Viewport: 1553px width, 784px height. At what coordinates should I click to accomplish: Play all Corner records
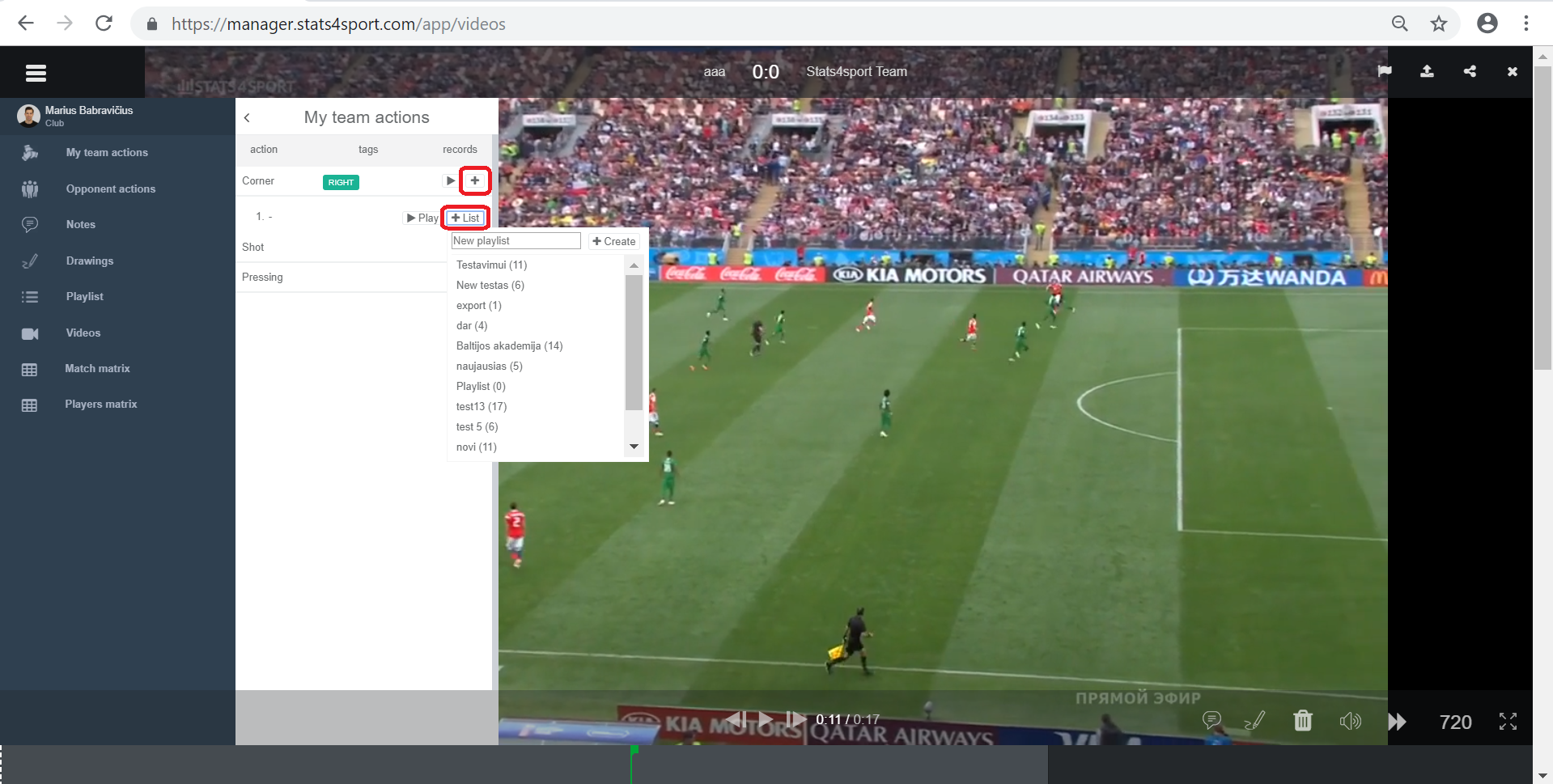click(450, 180)
